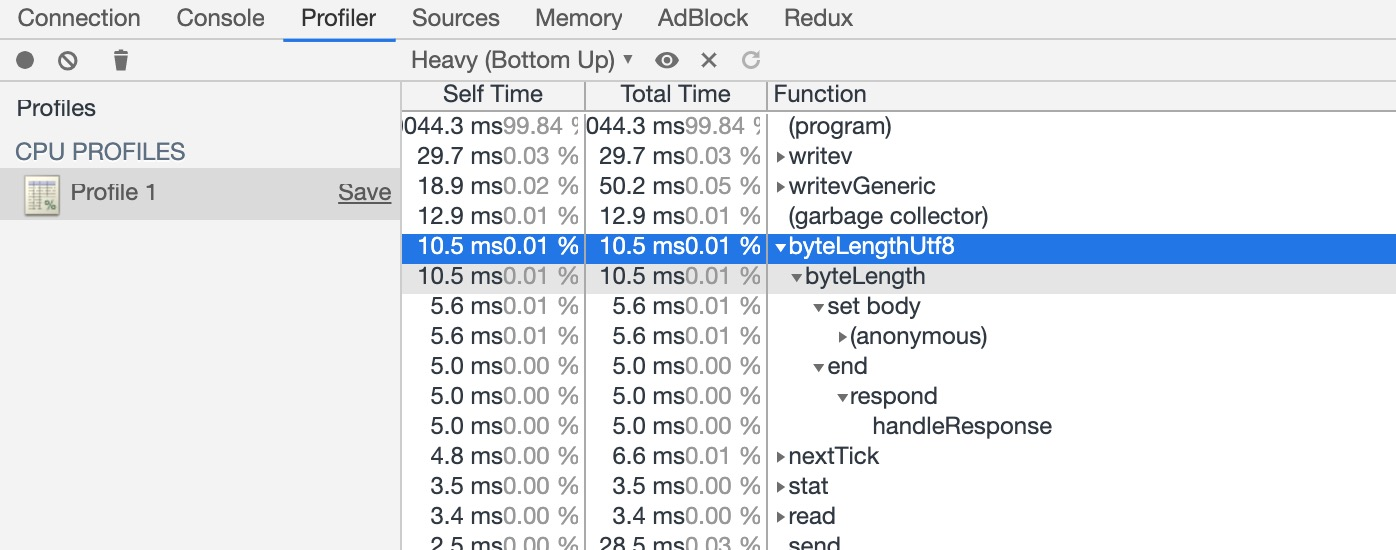Sort by the Total Time column header
Viewport: 1396px width, 550px height.
(675, 95)
